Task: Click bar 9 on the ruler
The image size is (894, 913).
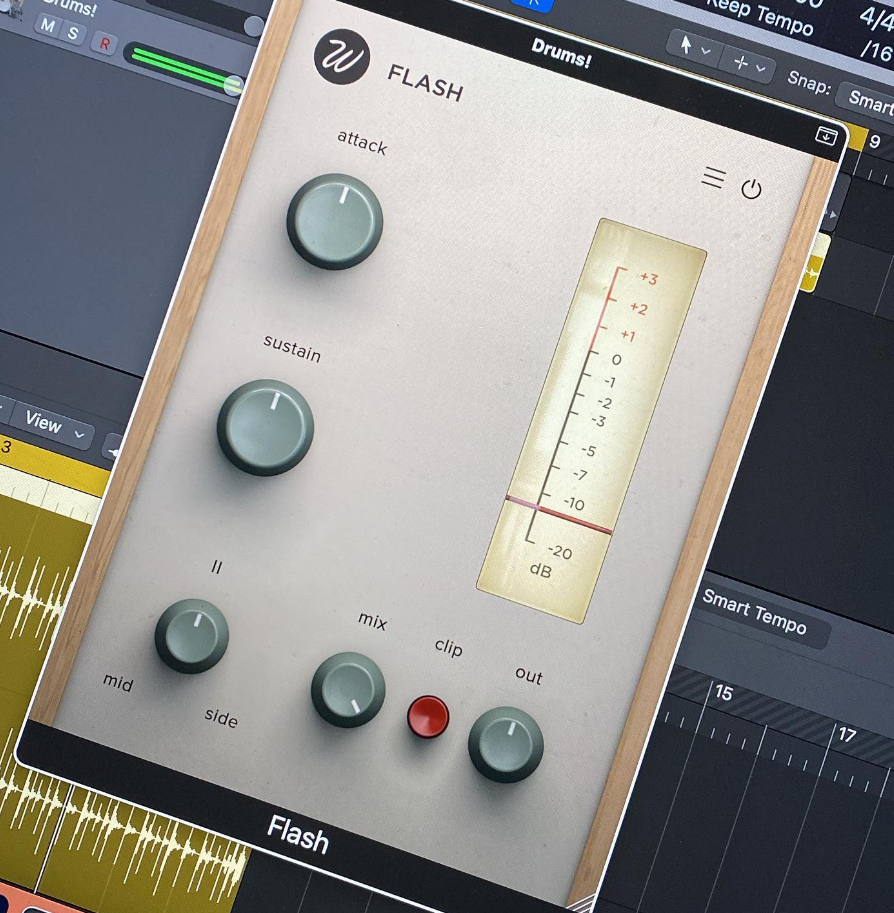Action: click(874, 141)
